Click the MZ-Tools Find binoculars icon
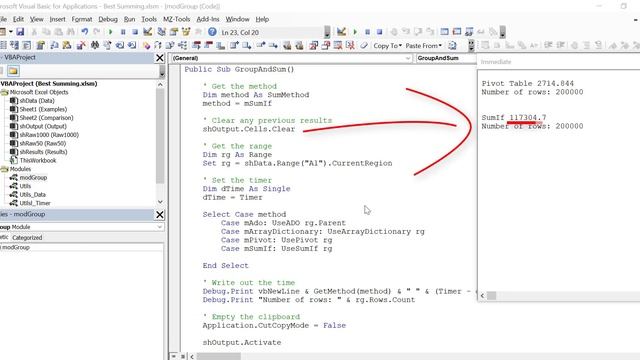The width and height of the screenshot is (640, 360). (95, 45)
